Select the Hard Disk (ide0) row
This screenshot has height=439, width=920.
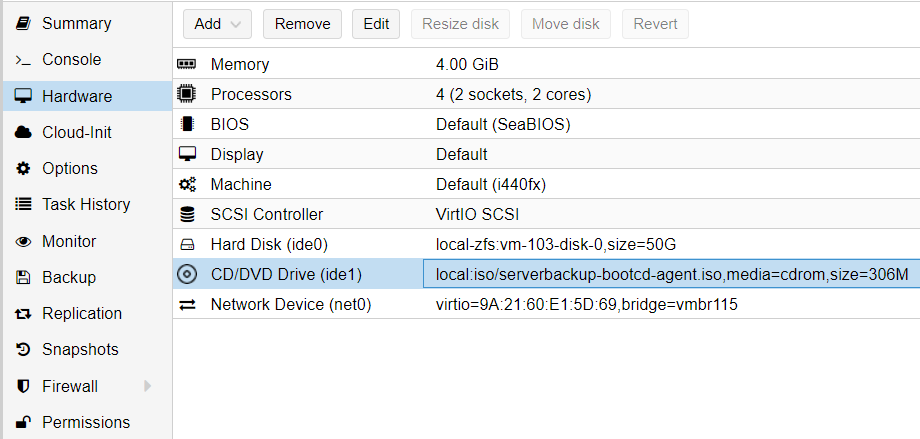pyautogui.click(x=546, y=244)
